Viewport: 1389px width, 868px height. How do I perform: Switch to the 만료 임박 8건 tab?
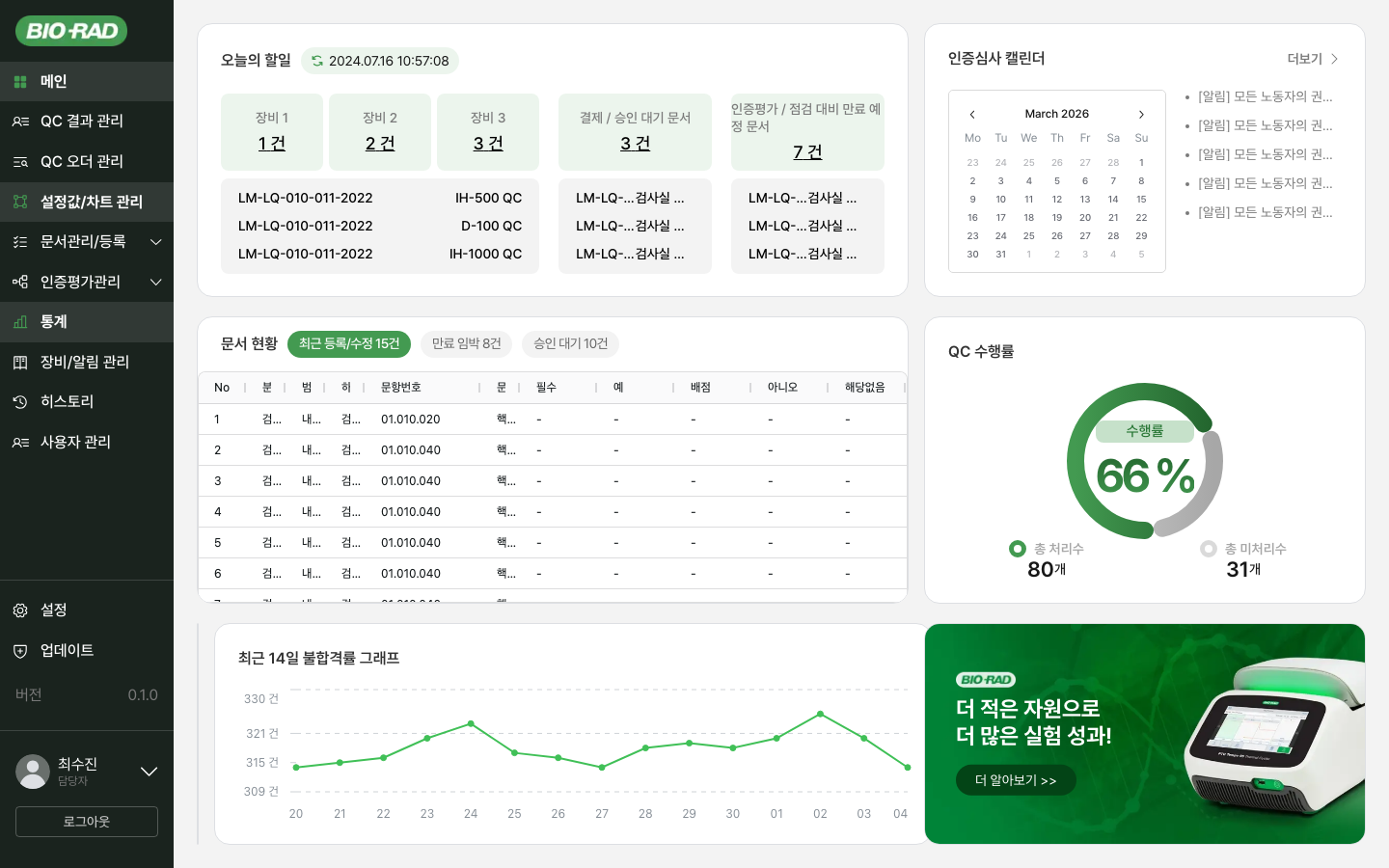466,343
